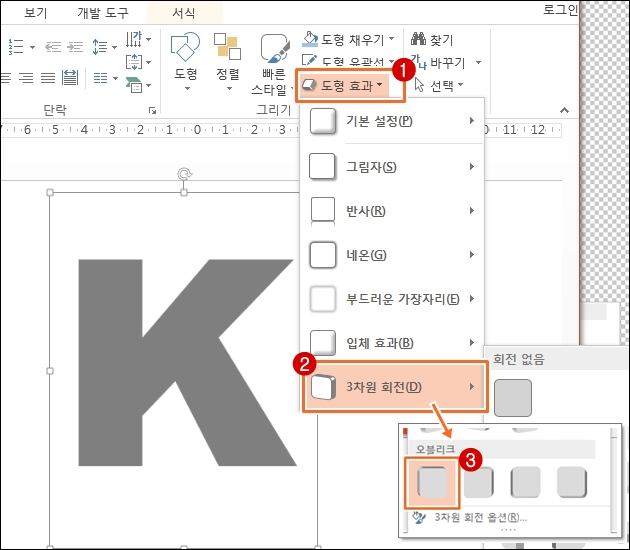Apply distributed text alignment
The image size is (630, 550).
(x=70, y=77)
